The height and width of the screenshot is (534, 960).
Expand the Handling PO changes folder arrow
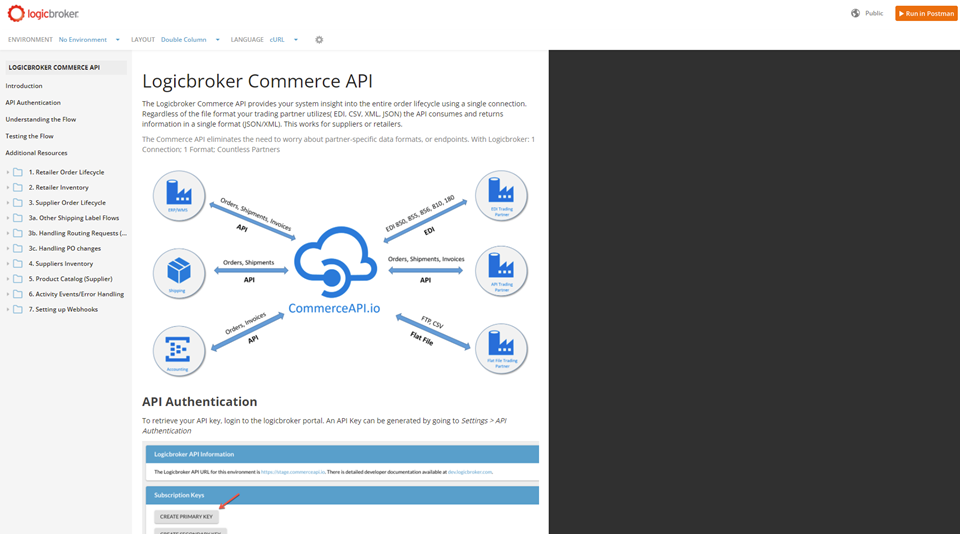8,249
